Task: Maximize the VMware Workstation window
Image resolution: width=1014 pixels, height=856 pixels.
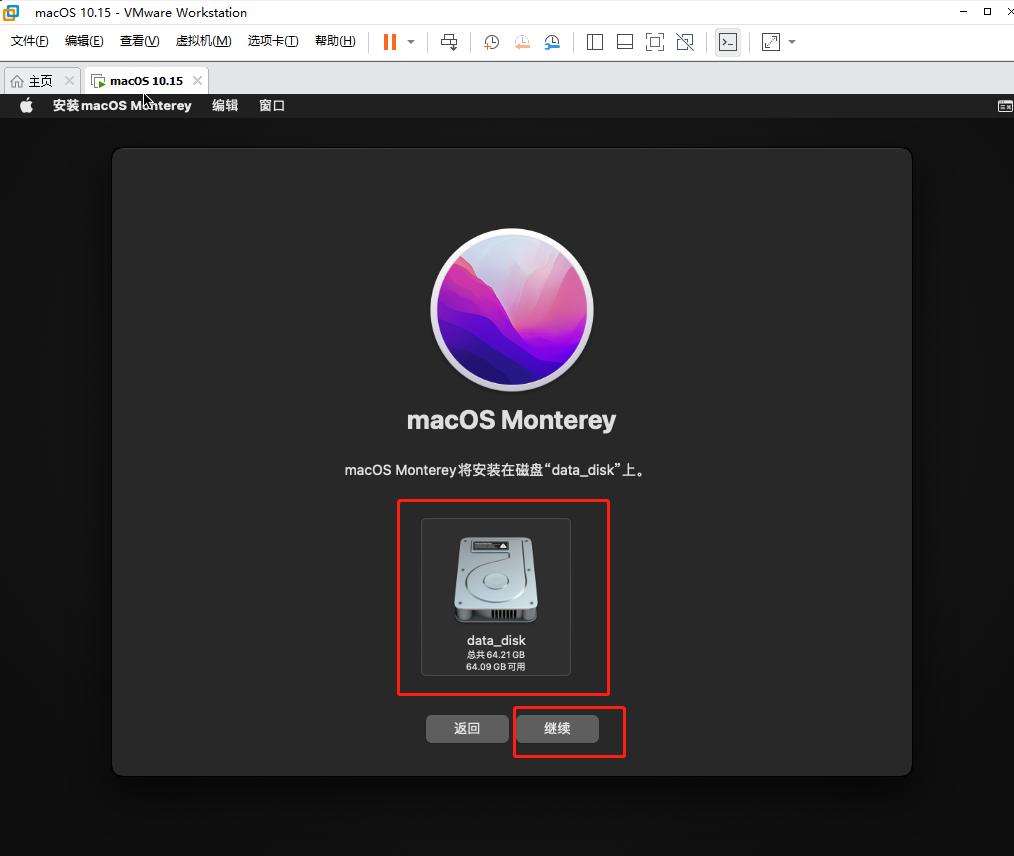Action: (987, 12)
